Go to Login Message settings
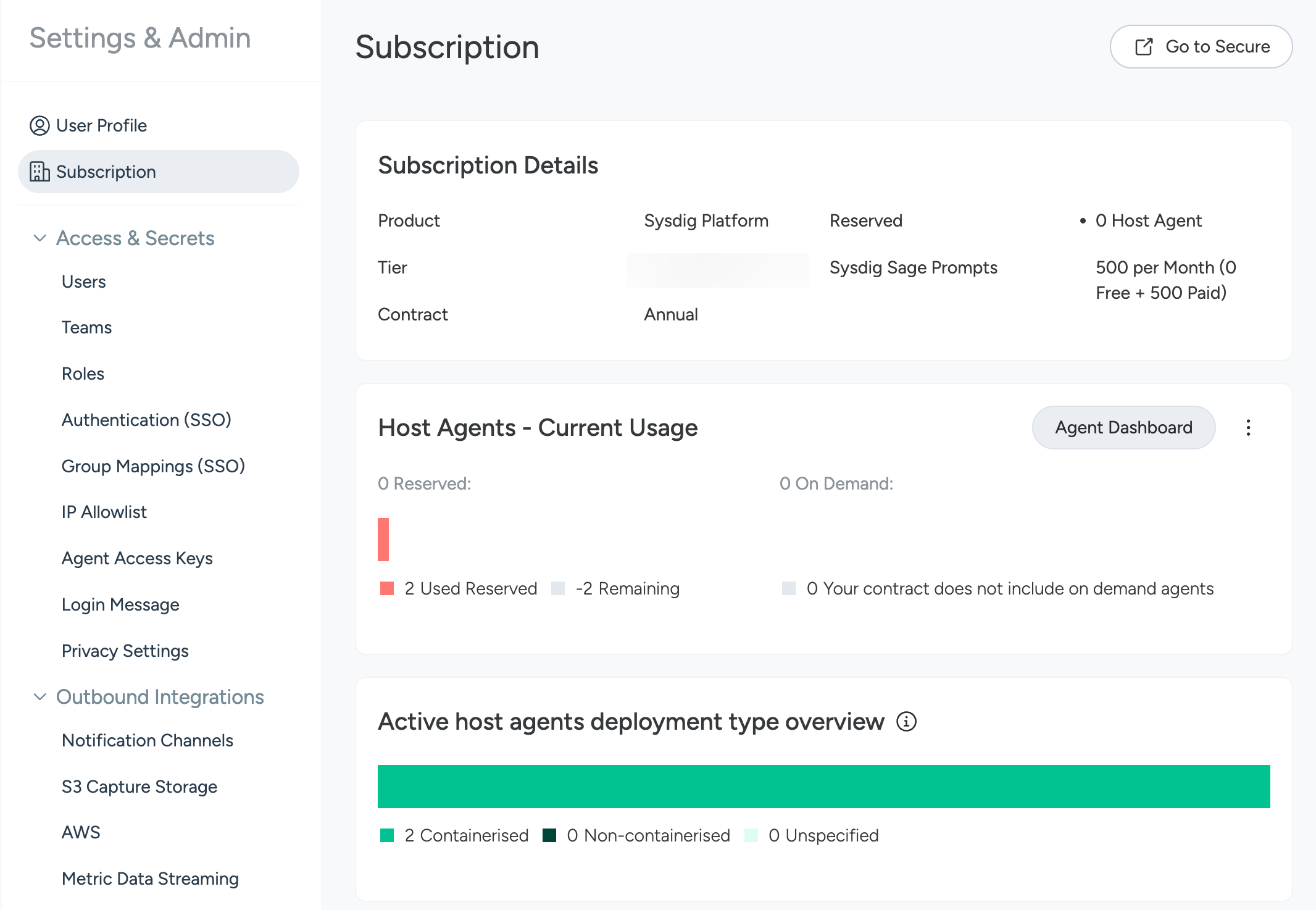1316x910 pixels. (120, 604)
